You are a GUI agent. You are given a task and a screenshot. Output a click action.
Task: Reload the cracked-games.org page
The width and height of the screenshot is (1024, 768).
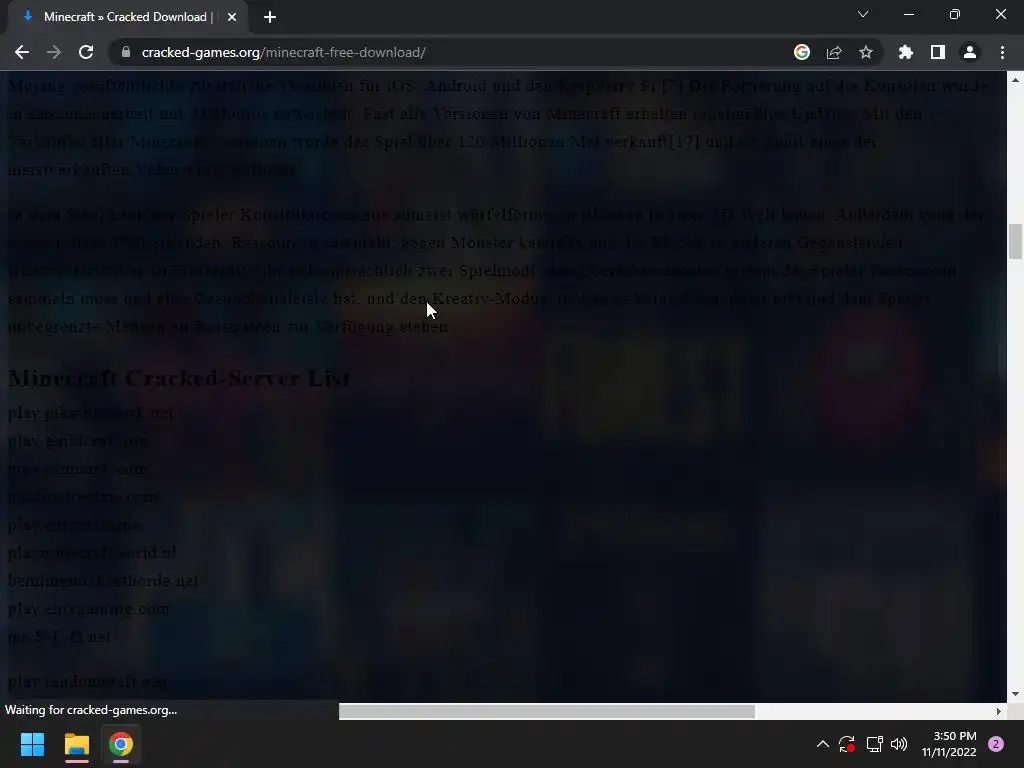point(86,52)
